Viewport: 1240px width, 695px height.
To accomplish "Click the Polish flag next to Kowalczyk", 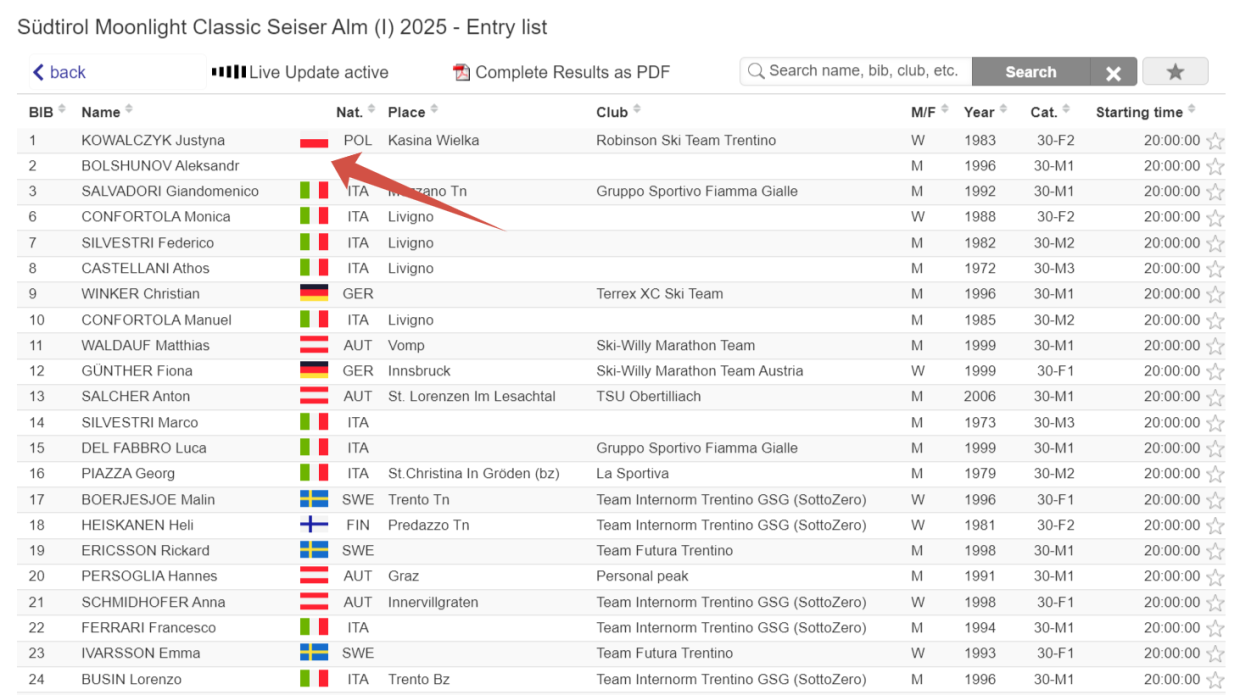I will [x=314, y=141].
